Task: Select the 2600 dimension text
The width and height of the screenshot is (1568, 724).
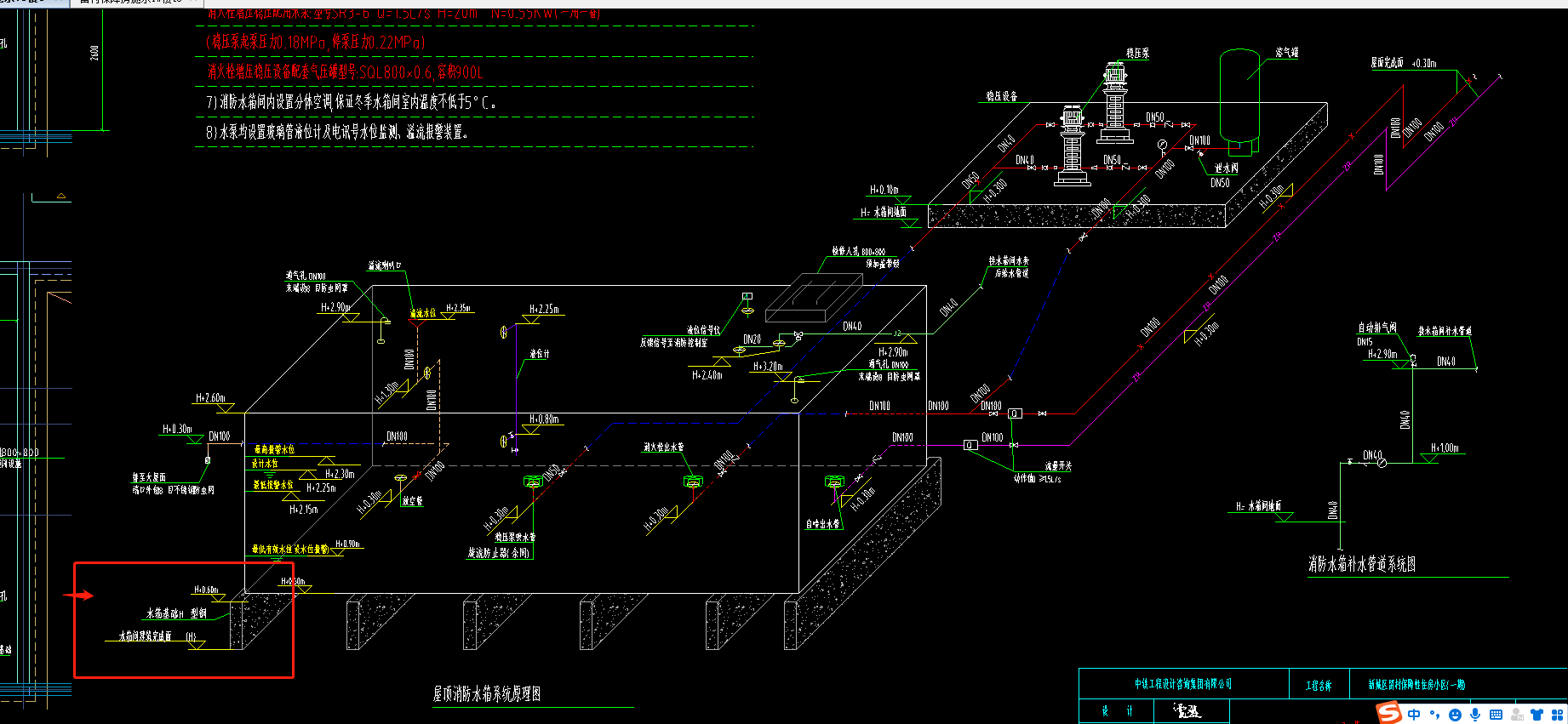Action: pos(94,52)
